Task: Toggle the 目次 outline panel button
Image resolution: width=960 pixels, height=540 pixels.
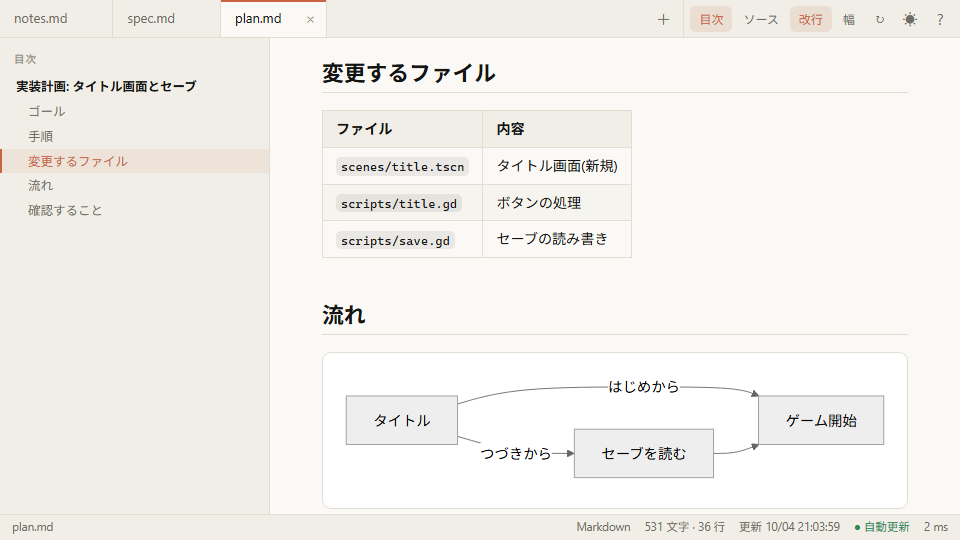Action: click(x=711, y=20)
